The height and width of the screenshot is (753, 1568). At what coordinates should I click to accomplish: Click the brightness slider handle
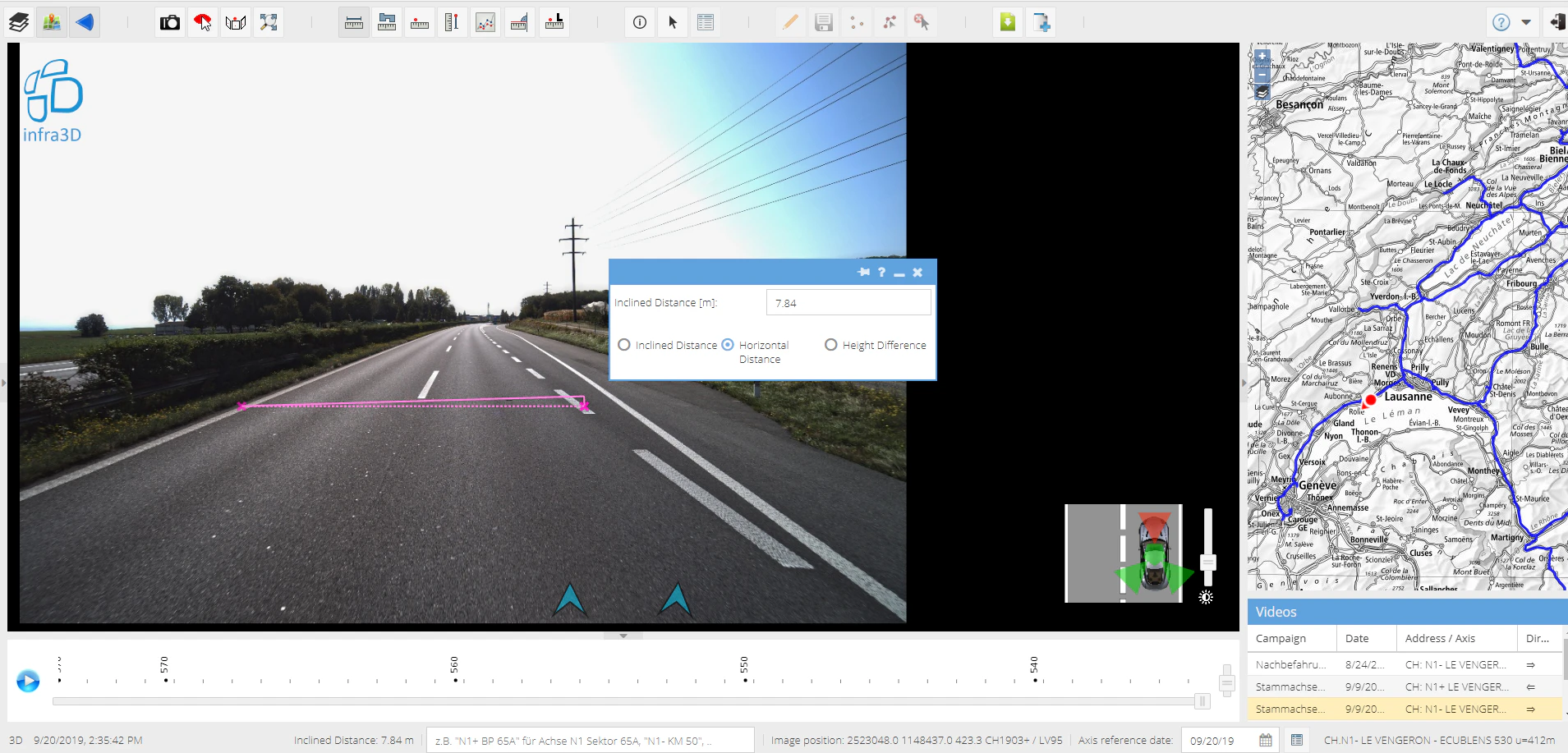coord(1207,562)
